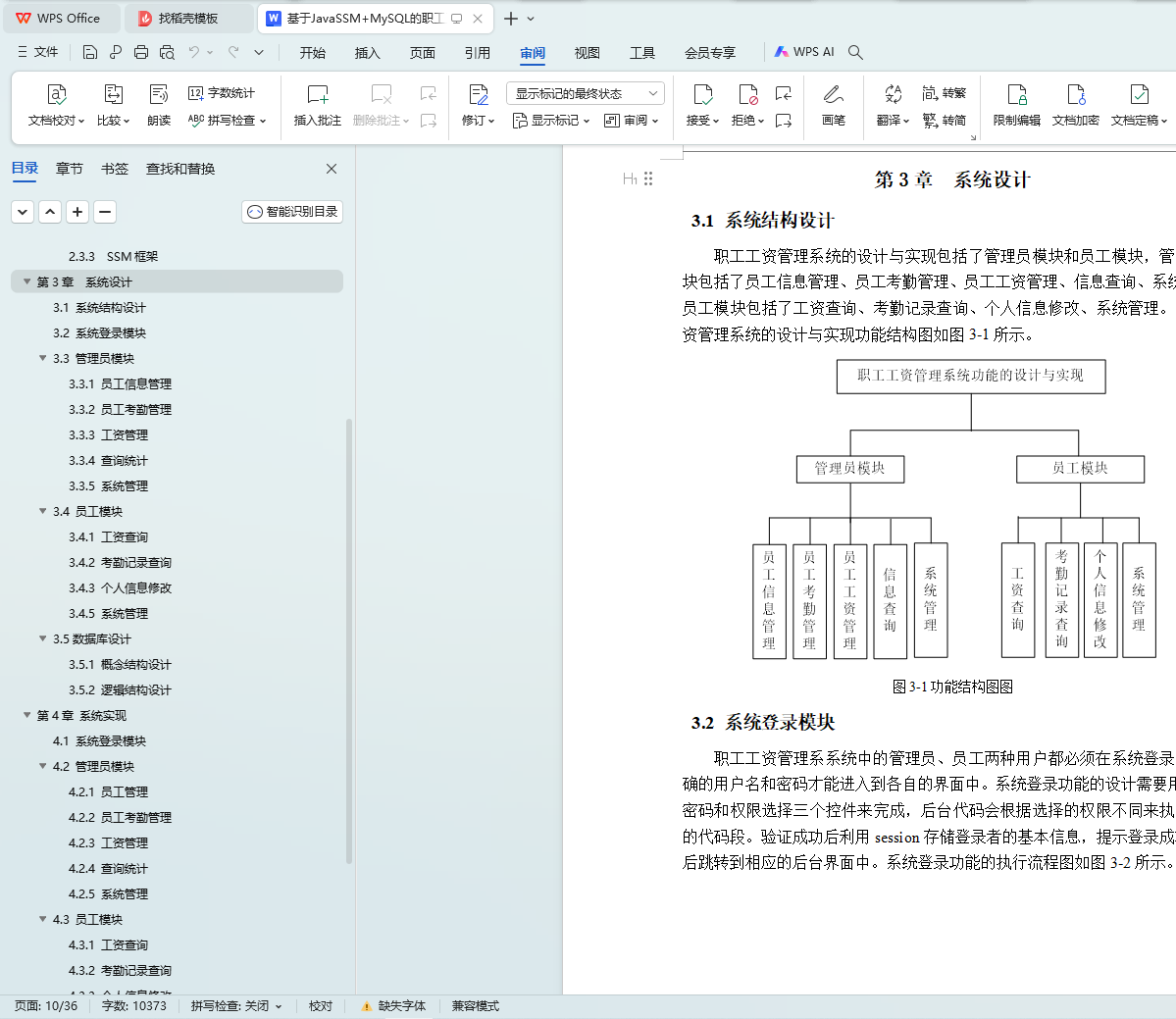Screen dimensions: 1176x1019
Task: Click the undo arrow icon
Action: tap(194, 52)
